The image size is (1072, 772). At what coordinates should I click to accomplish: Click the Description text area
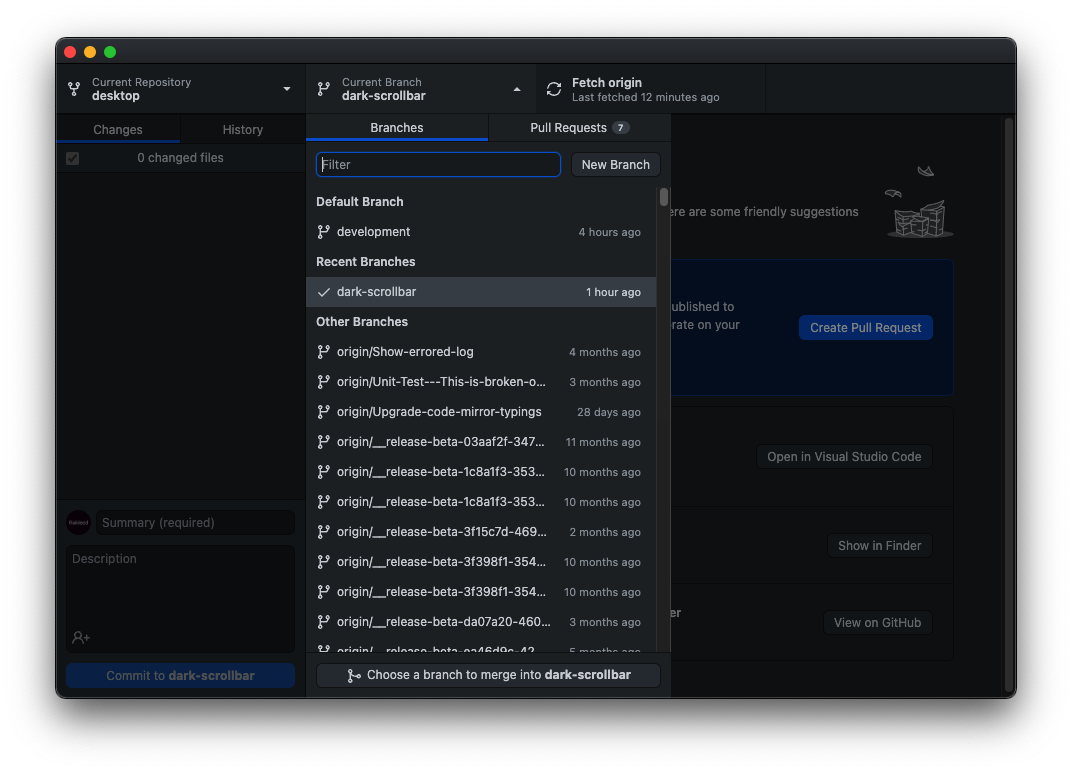[x=180, y=598]
